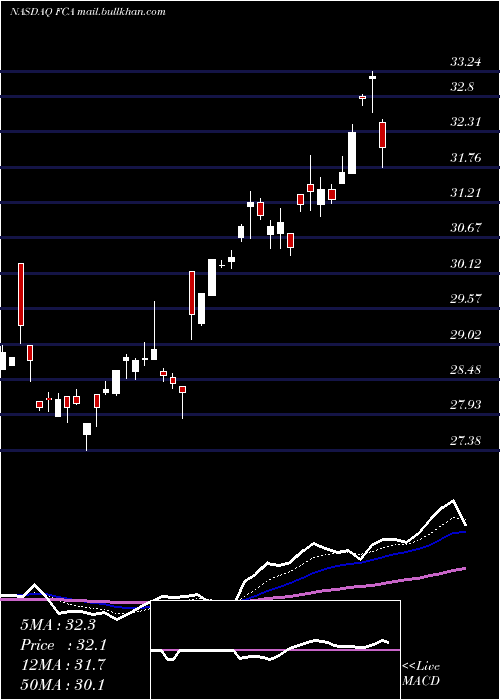
Task: Click the 31.76 price level label
Action: point(466,157)
